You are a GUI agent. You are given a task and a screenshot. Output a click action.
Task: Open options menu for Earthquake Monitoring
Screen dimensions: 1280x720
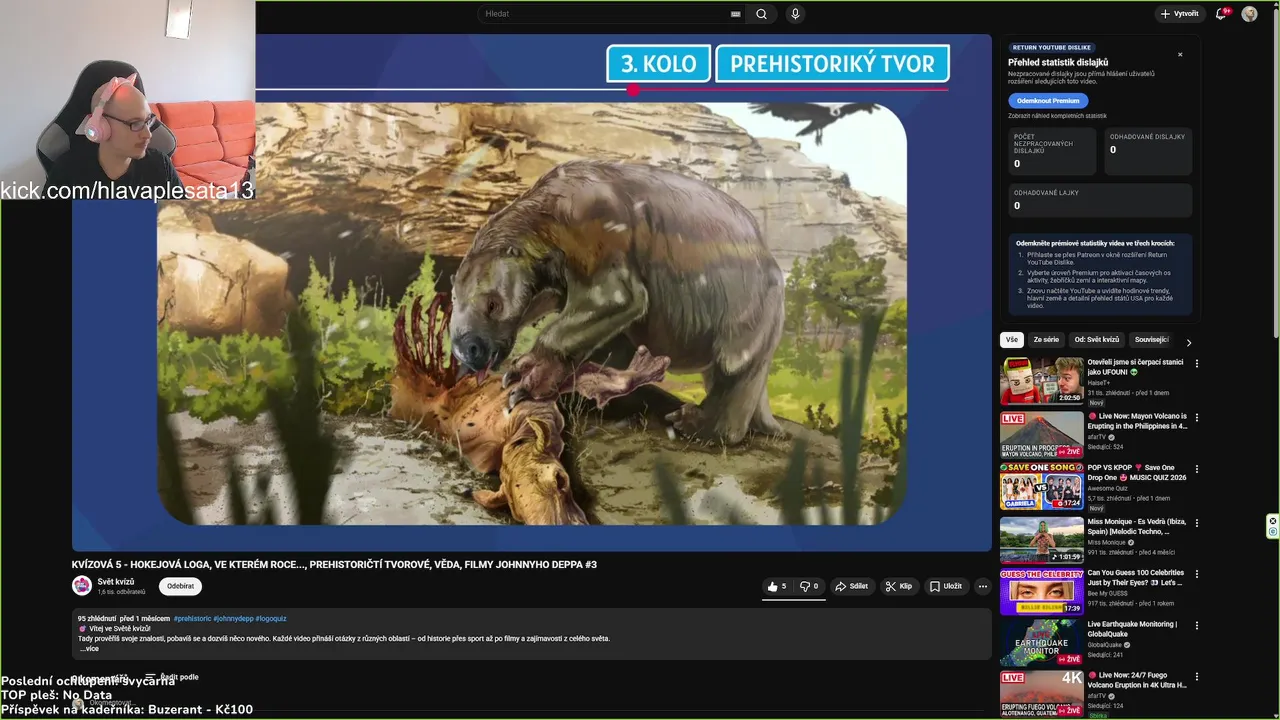click(1197, 626)
